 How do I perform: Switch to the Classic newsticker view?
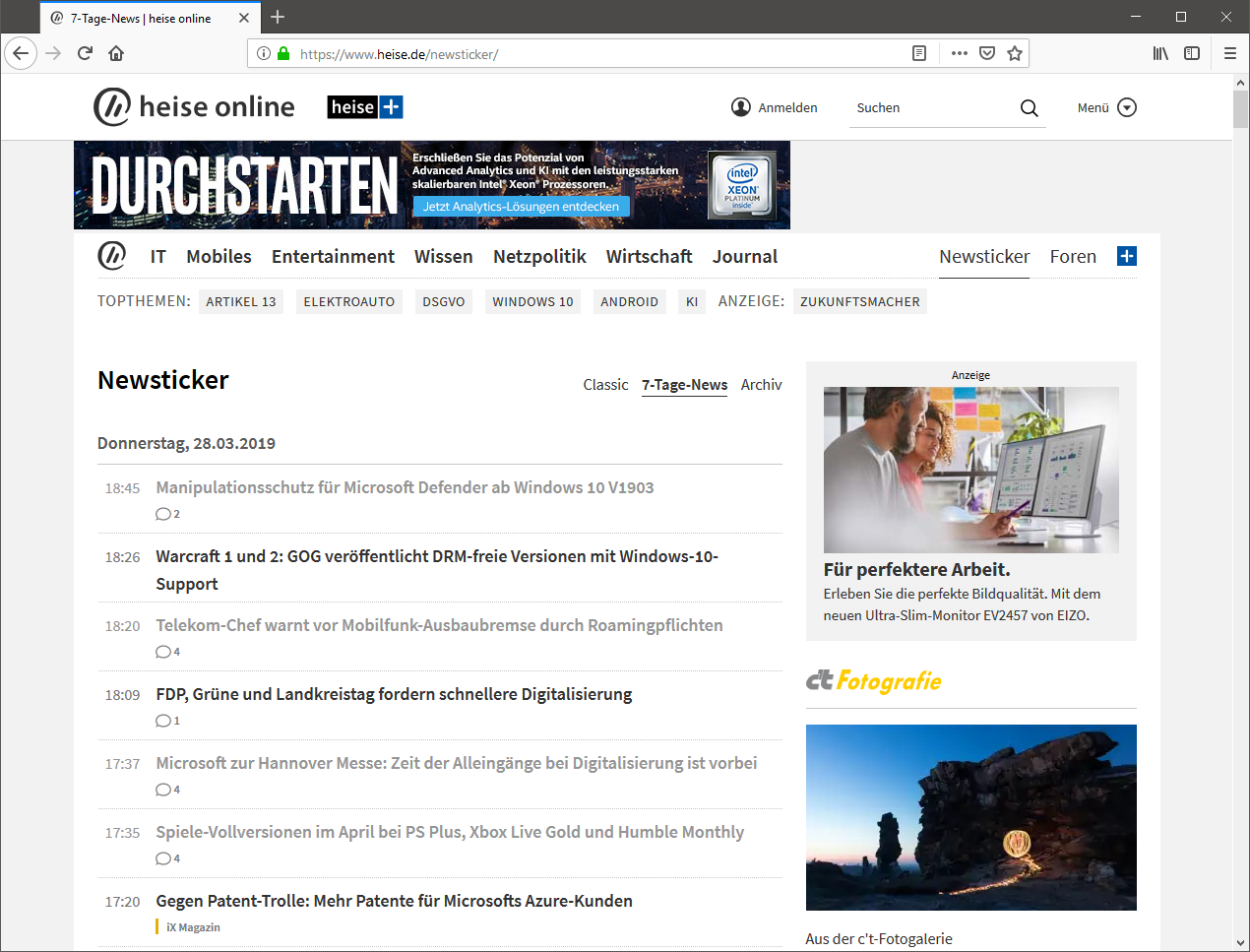(x=605, y=385)
